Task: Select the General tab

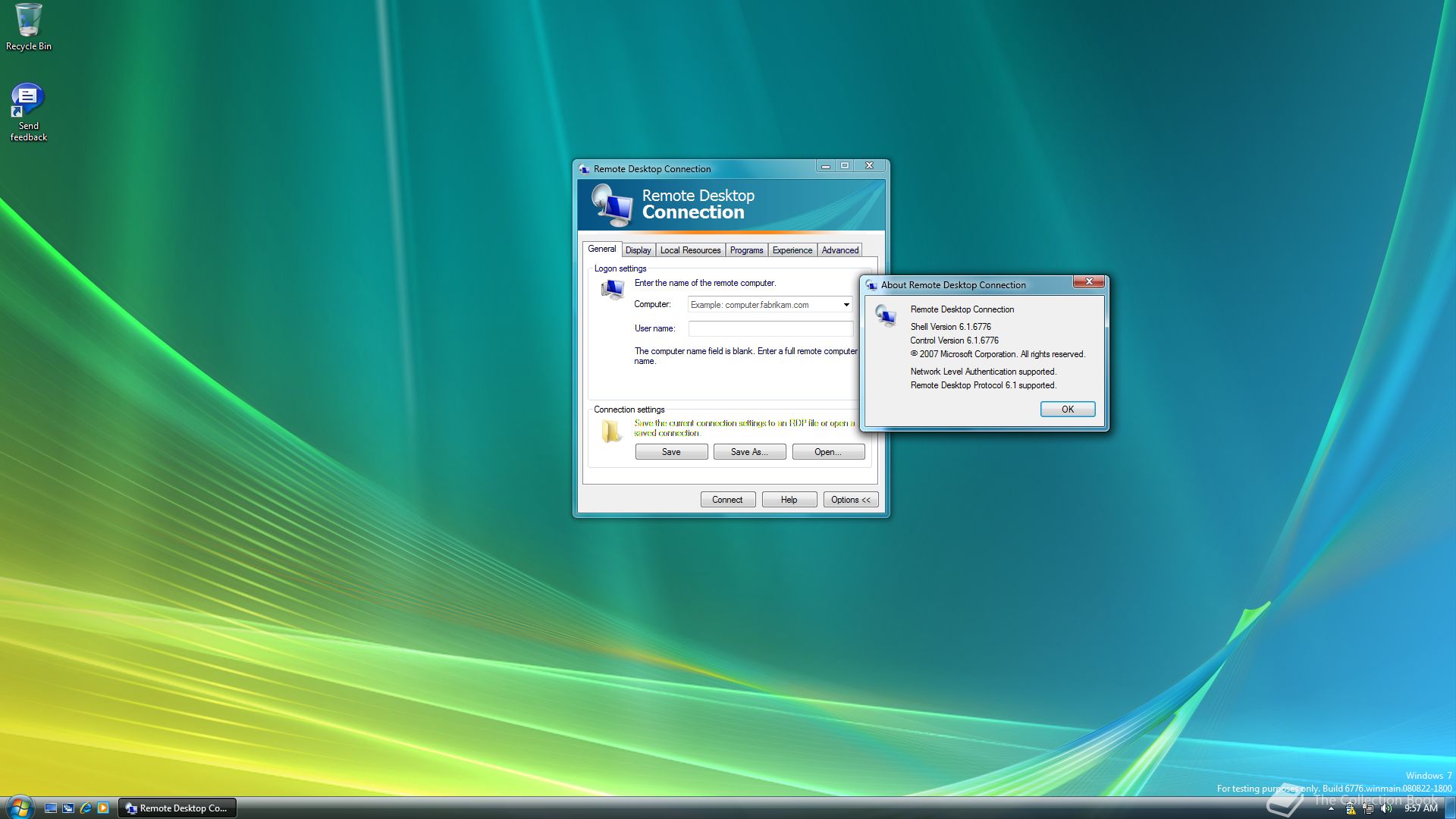Action: [x=602, y=249]
